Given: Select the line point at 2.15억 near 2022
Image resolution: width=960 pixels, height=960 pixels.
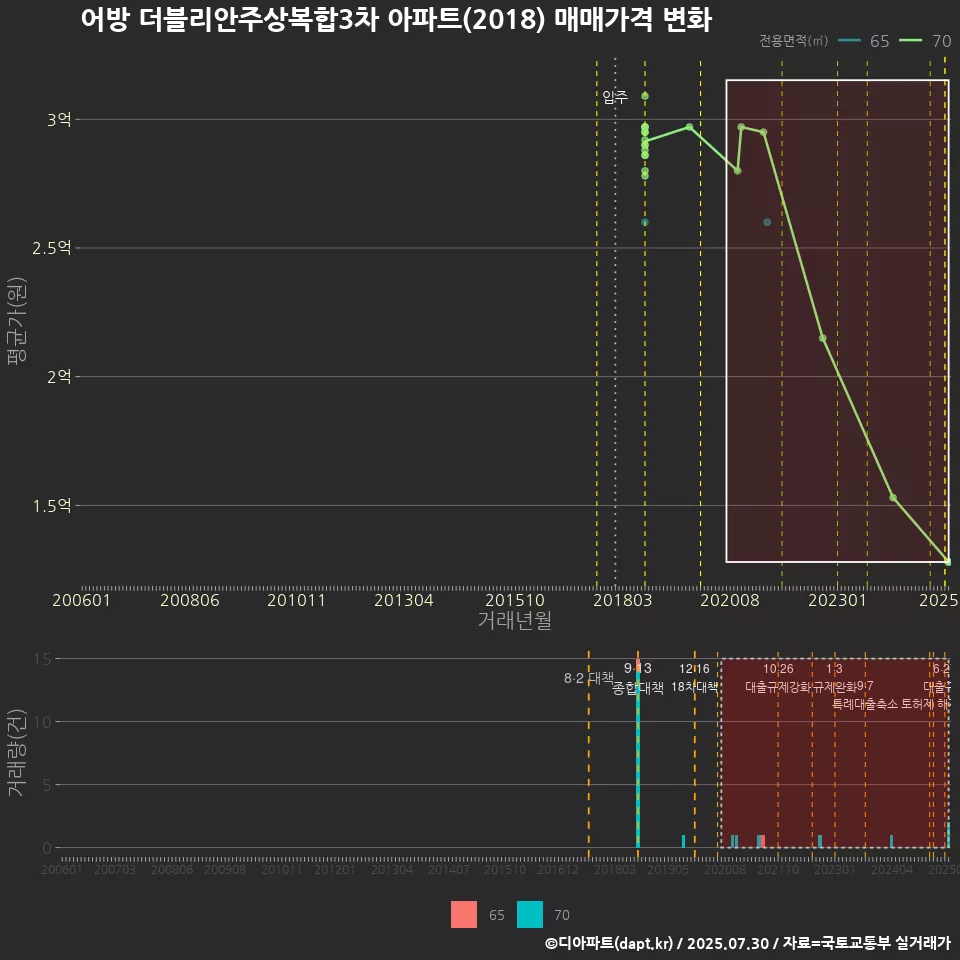Looking at the screenshot, I should (822, 338).
